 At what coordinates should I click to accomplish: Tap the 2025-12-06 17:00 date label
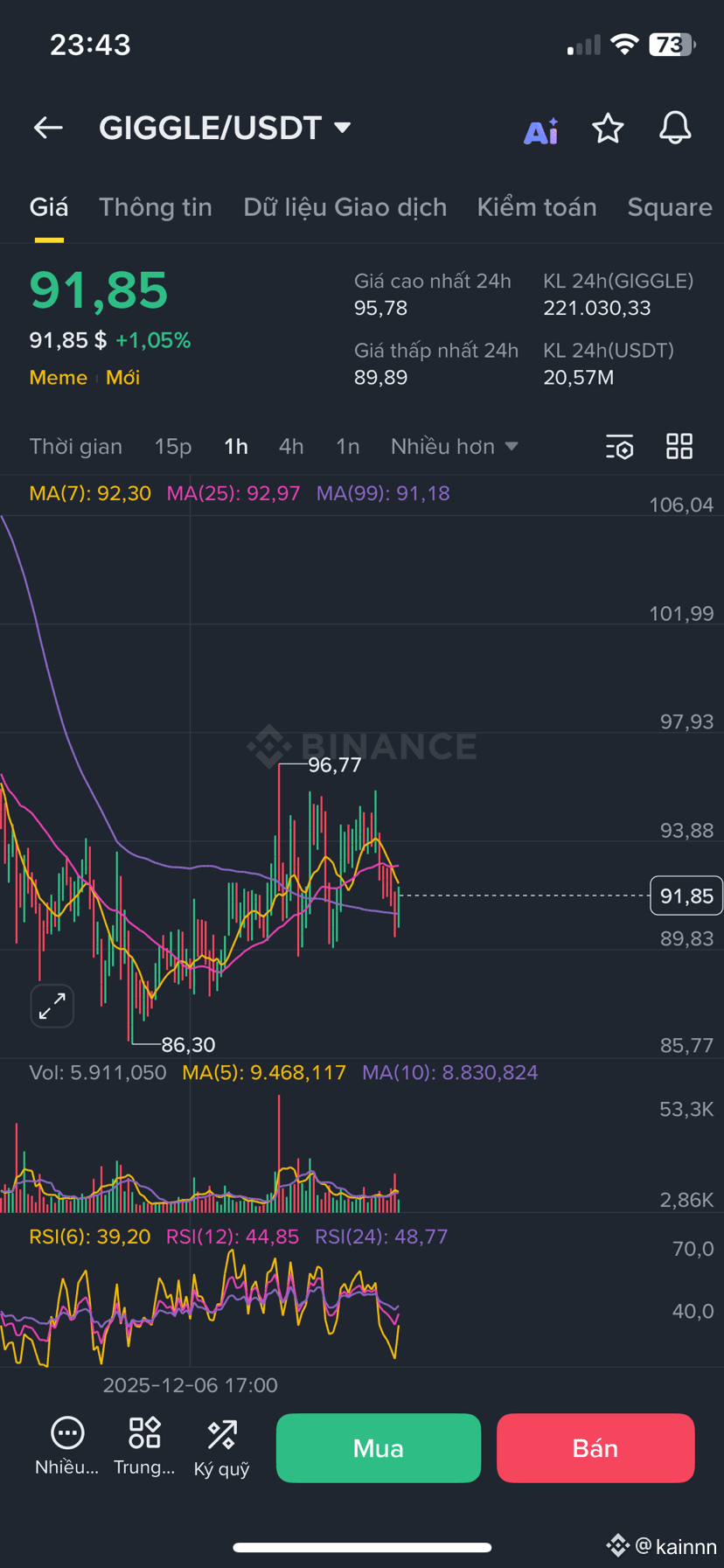(x=191, y=1385)
